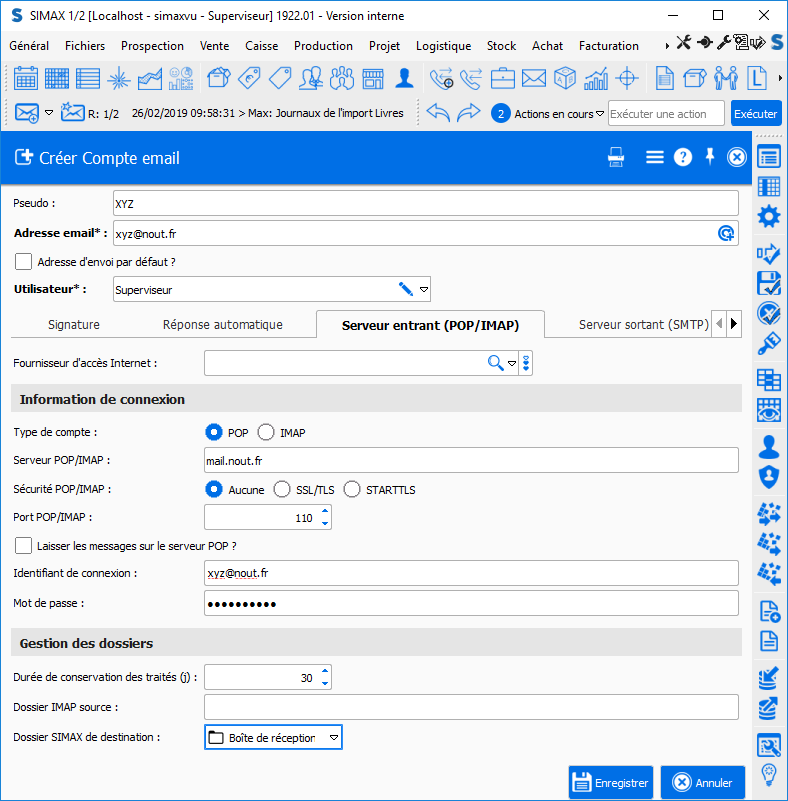Image resolution: width=788 pixels, height=801 pixels.
Task: Click the printer icon in form header
Action: 617,157
